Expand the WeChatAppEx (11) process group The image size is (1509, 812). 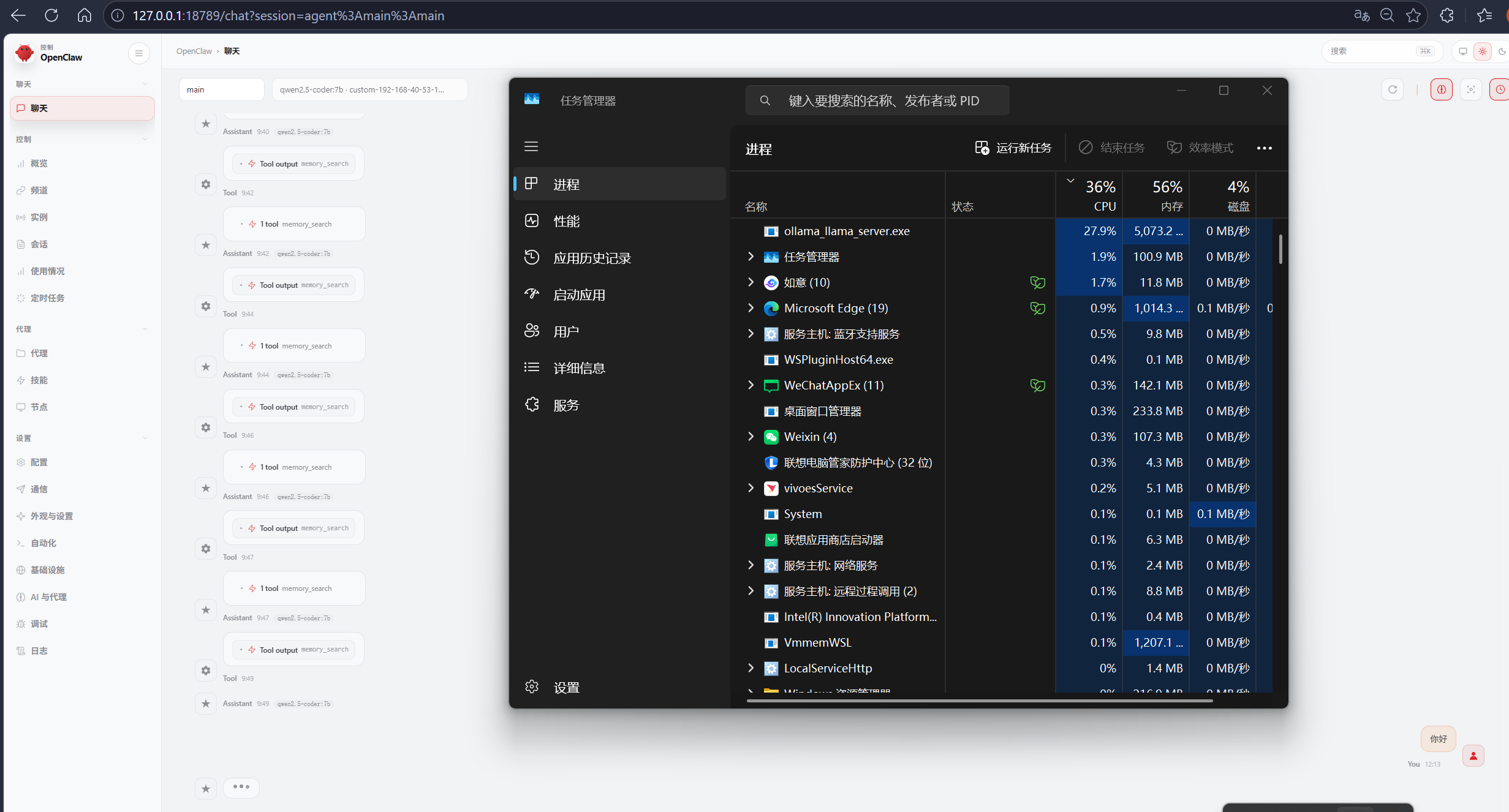pos(751,385)
